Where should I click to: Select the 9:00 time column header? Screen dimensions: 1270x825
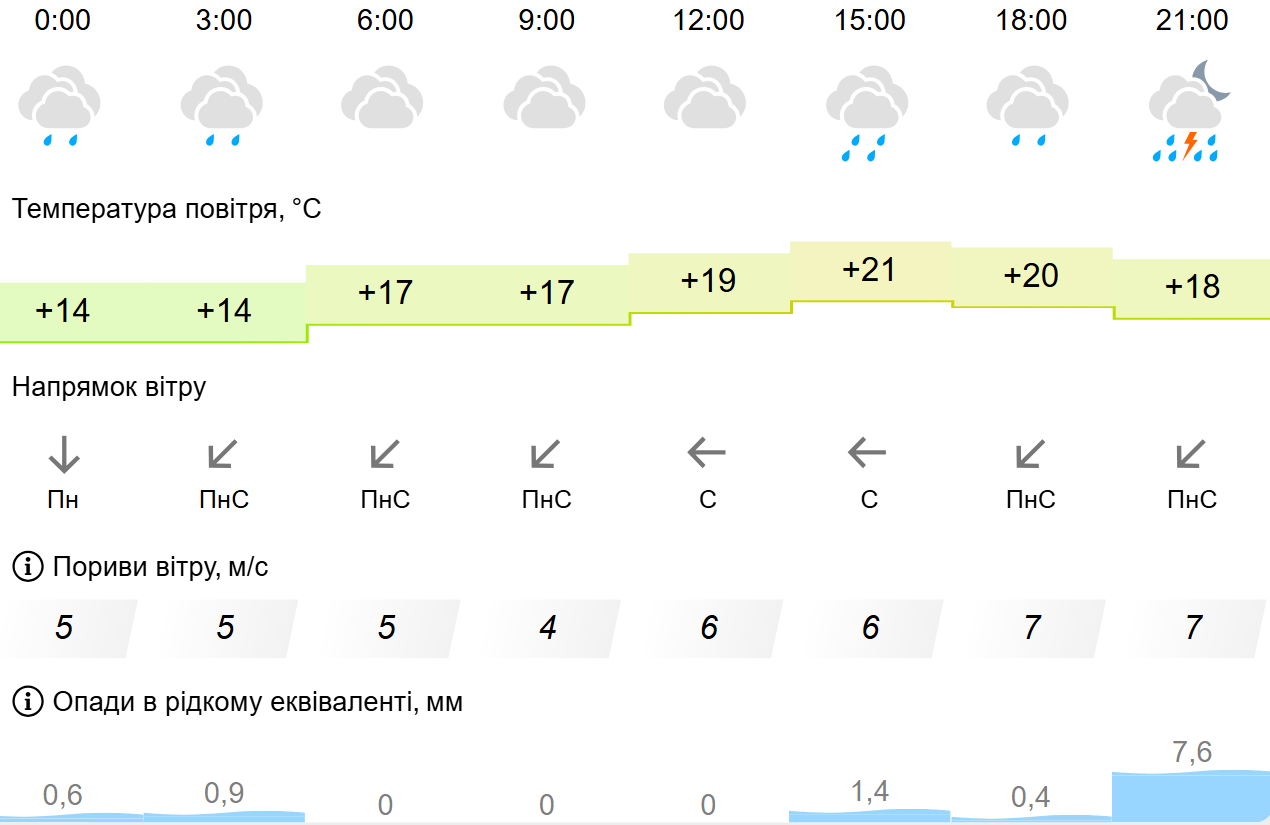click(x=547, y=20)
